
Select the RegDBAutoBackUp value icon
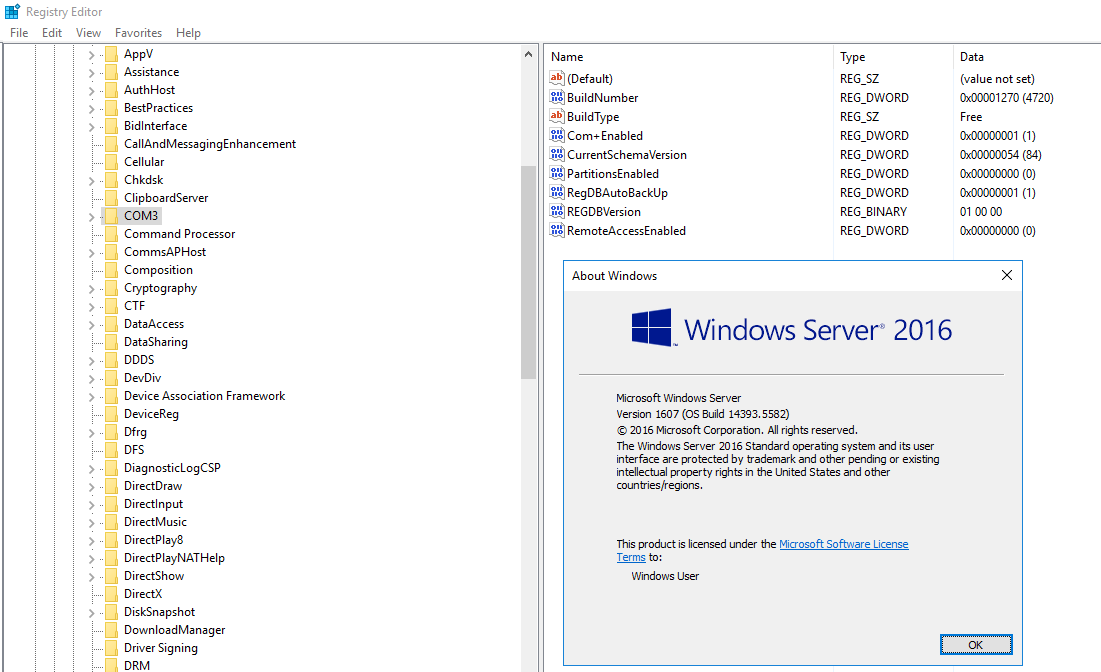pos(557,192)
